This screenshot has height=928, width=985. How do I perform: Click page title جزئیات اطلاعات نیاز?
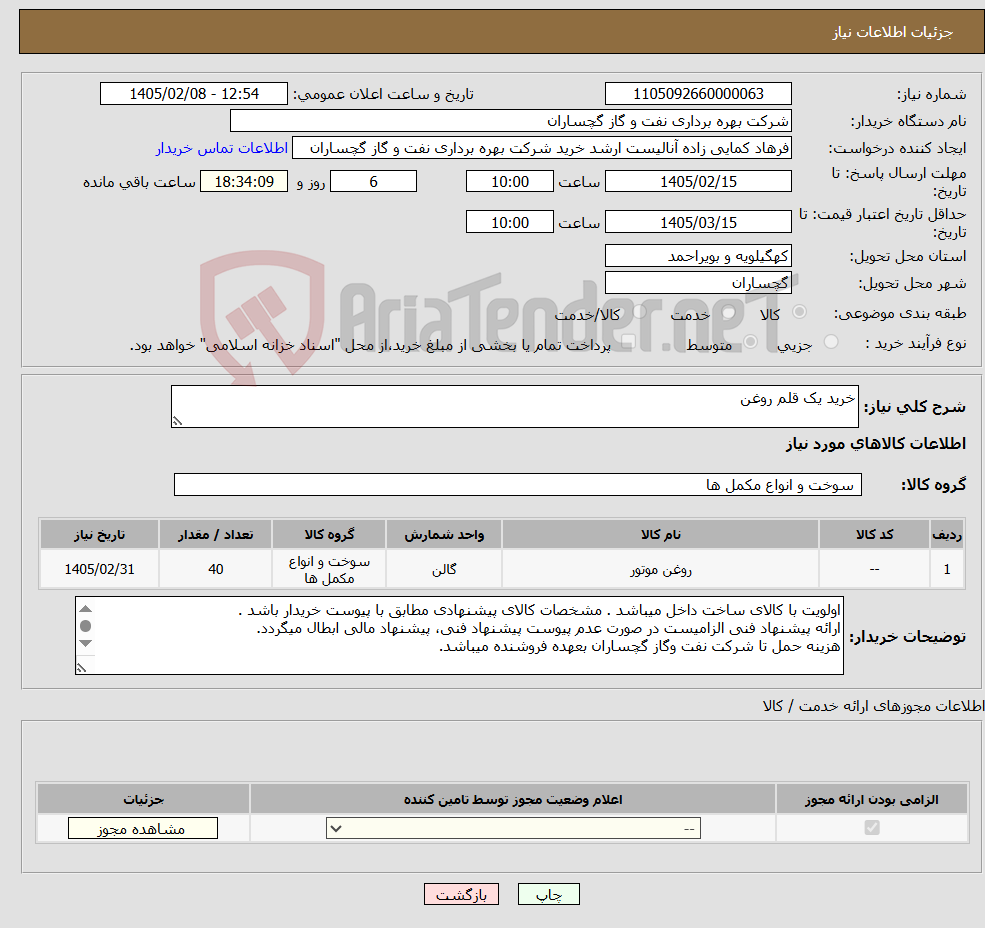(892, 32)
